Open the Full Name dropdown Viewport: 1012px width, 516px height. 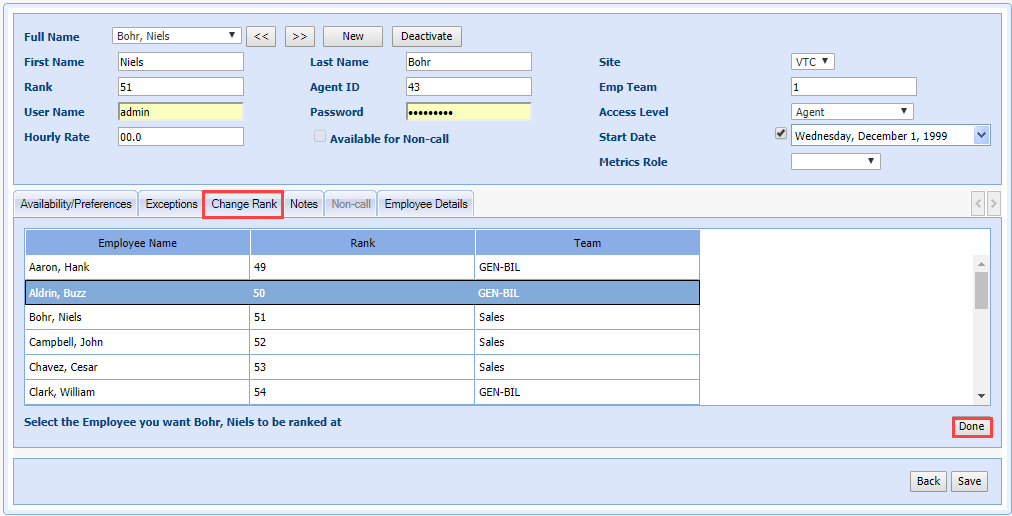click(x=177, y=36)
